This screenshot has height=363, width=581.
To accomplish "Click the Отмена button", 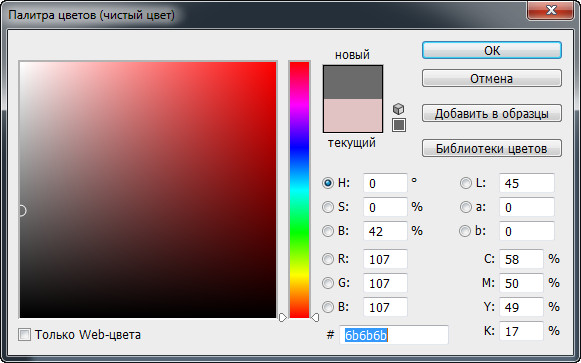I will (492, 79).
